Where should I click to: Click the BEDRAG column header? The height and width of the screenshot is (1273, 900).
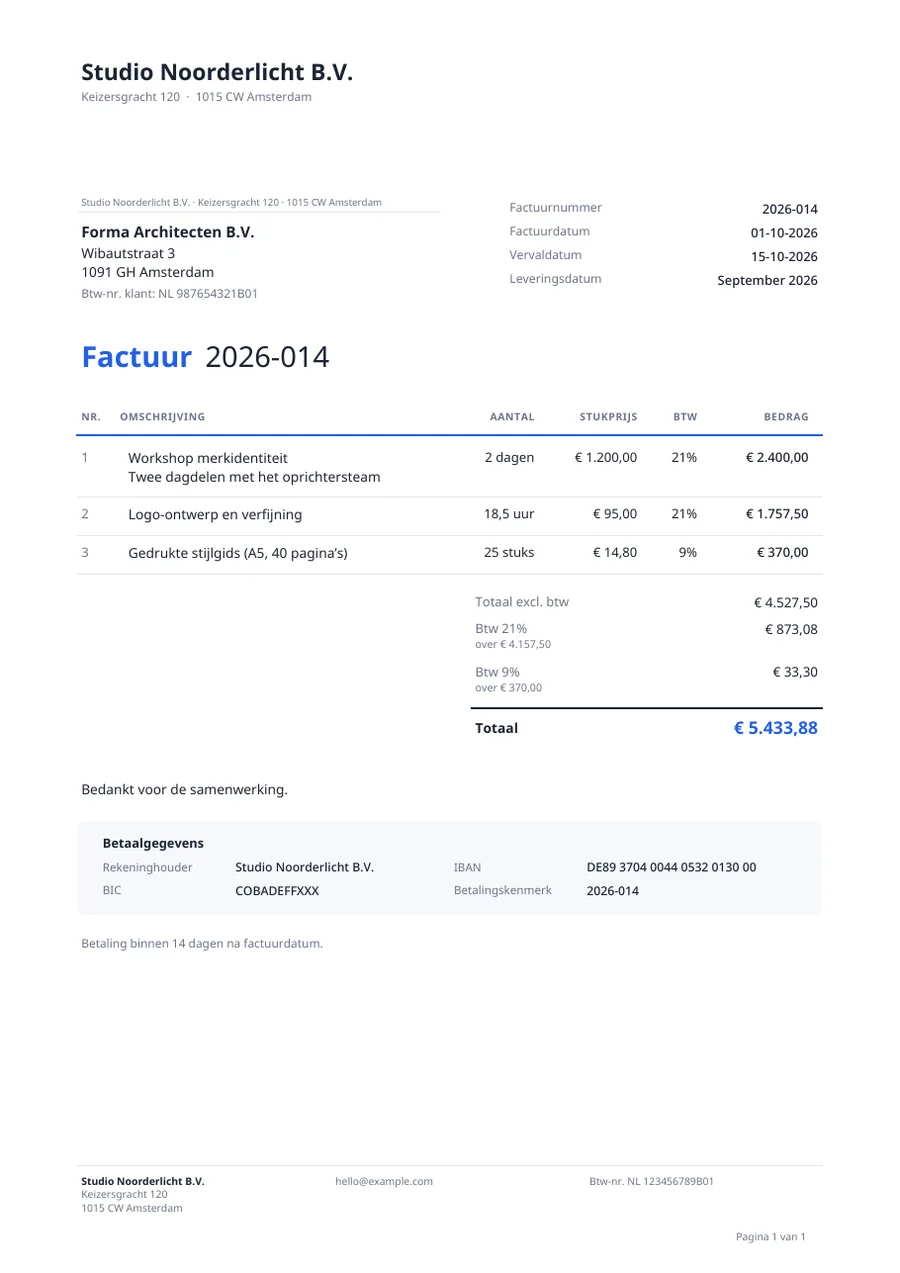coord(786,417)
